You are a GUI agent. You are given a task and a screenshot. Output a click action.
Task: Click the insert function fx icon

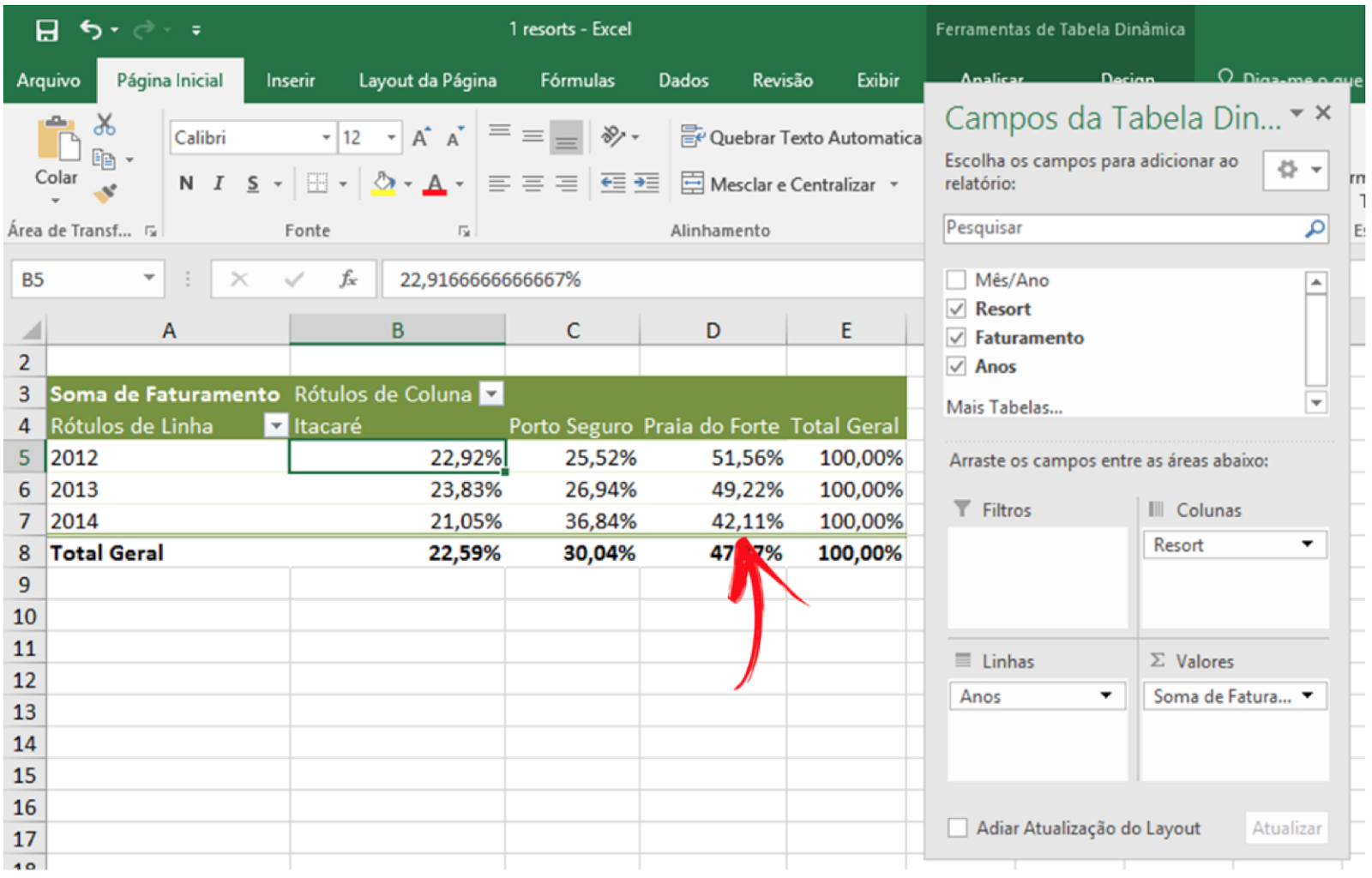coord(347,280)
